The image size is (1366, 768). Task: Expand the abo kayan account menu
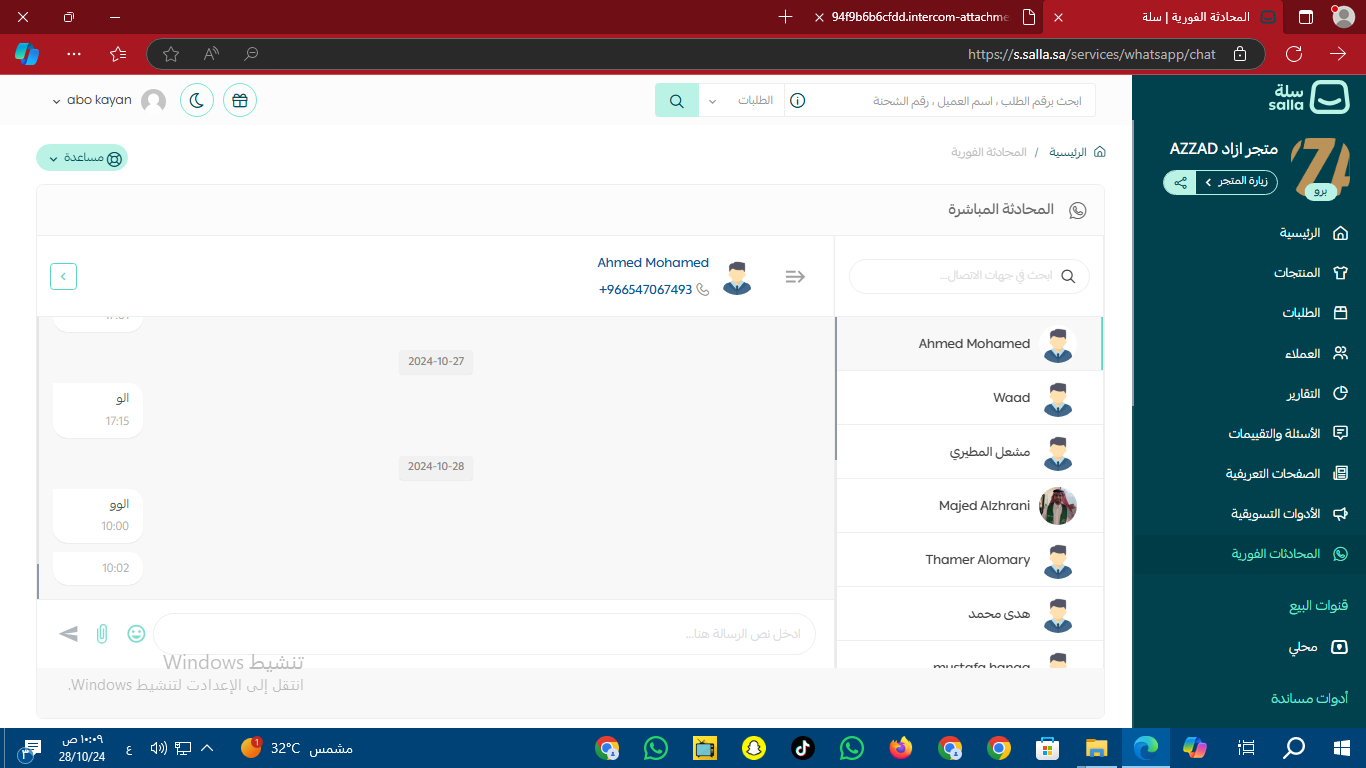tap(99, 101)
